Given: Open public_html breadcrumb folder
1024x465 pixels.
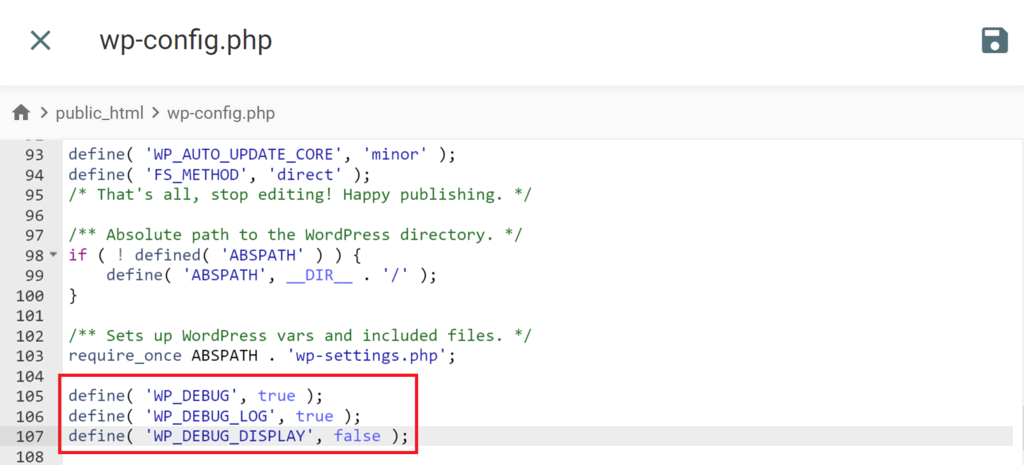Looking at the screenshot, I should click(99, 113).
